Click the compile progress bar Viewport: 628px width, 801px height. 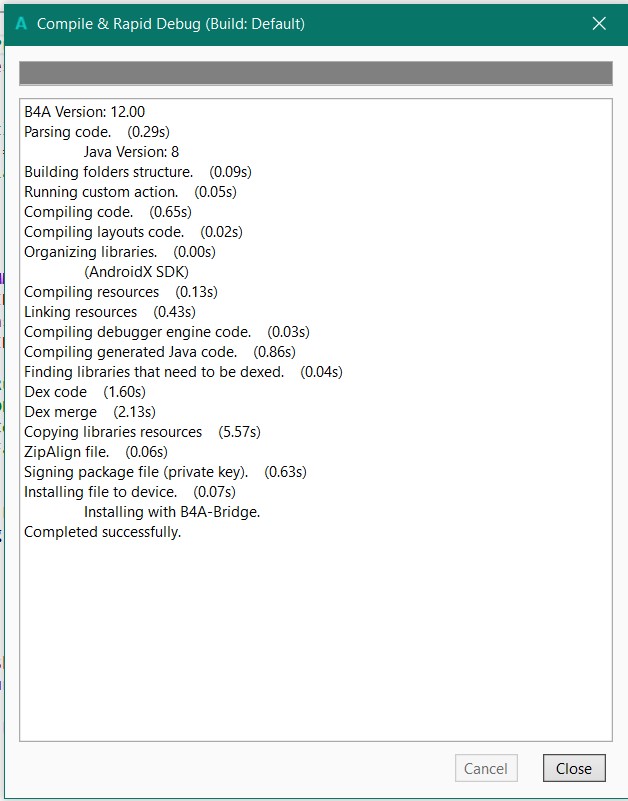tap(314, 72)
